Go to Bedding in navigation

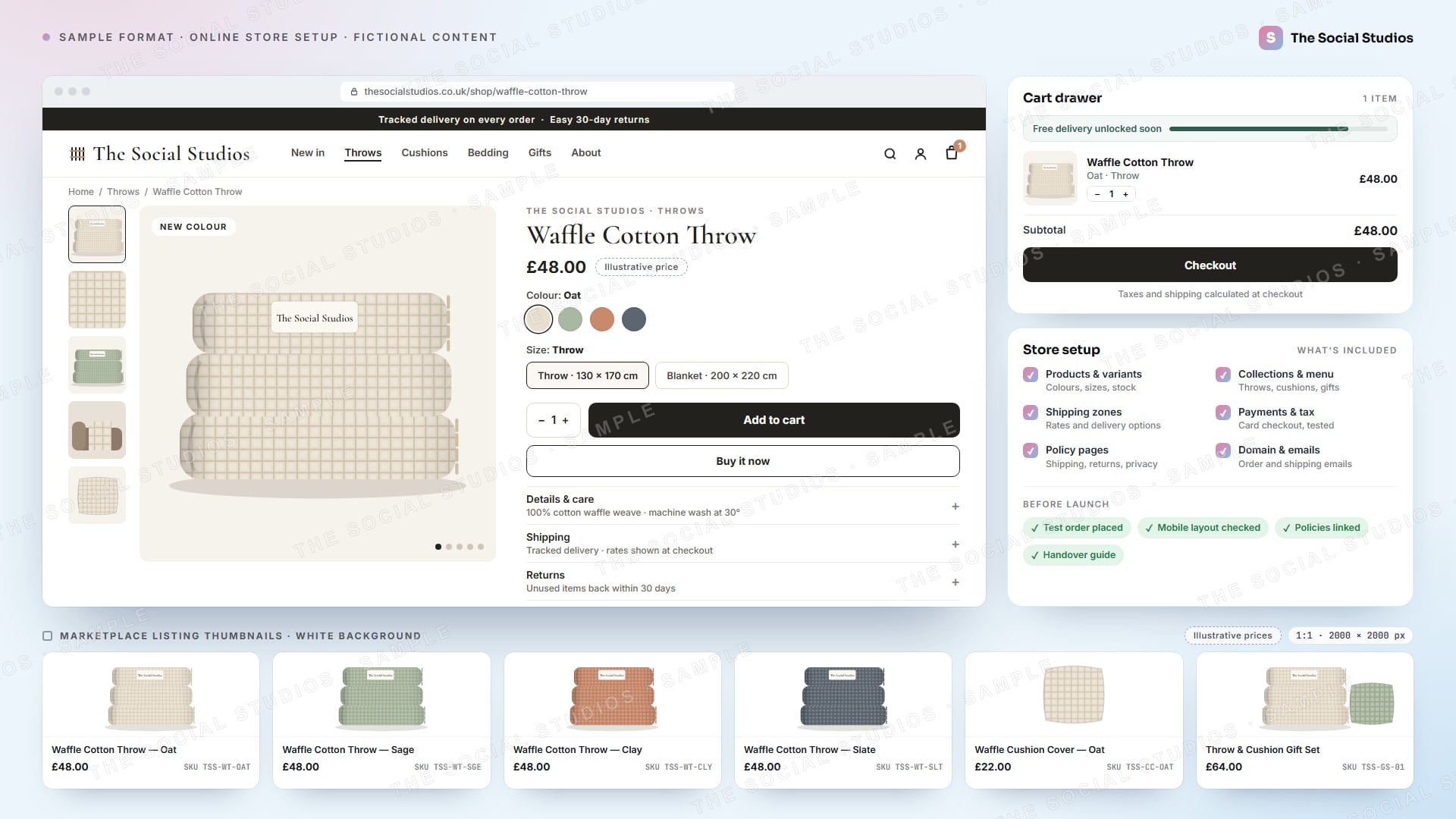[x=488, y=153]
